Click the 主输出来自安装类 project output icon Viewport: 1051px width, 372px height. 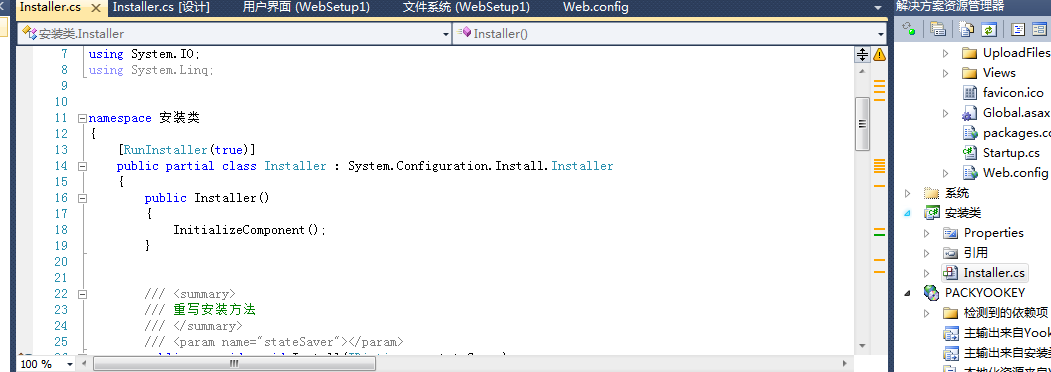coord(950,353)
